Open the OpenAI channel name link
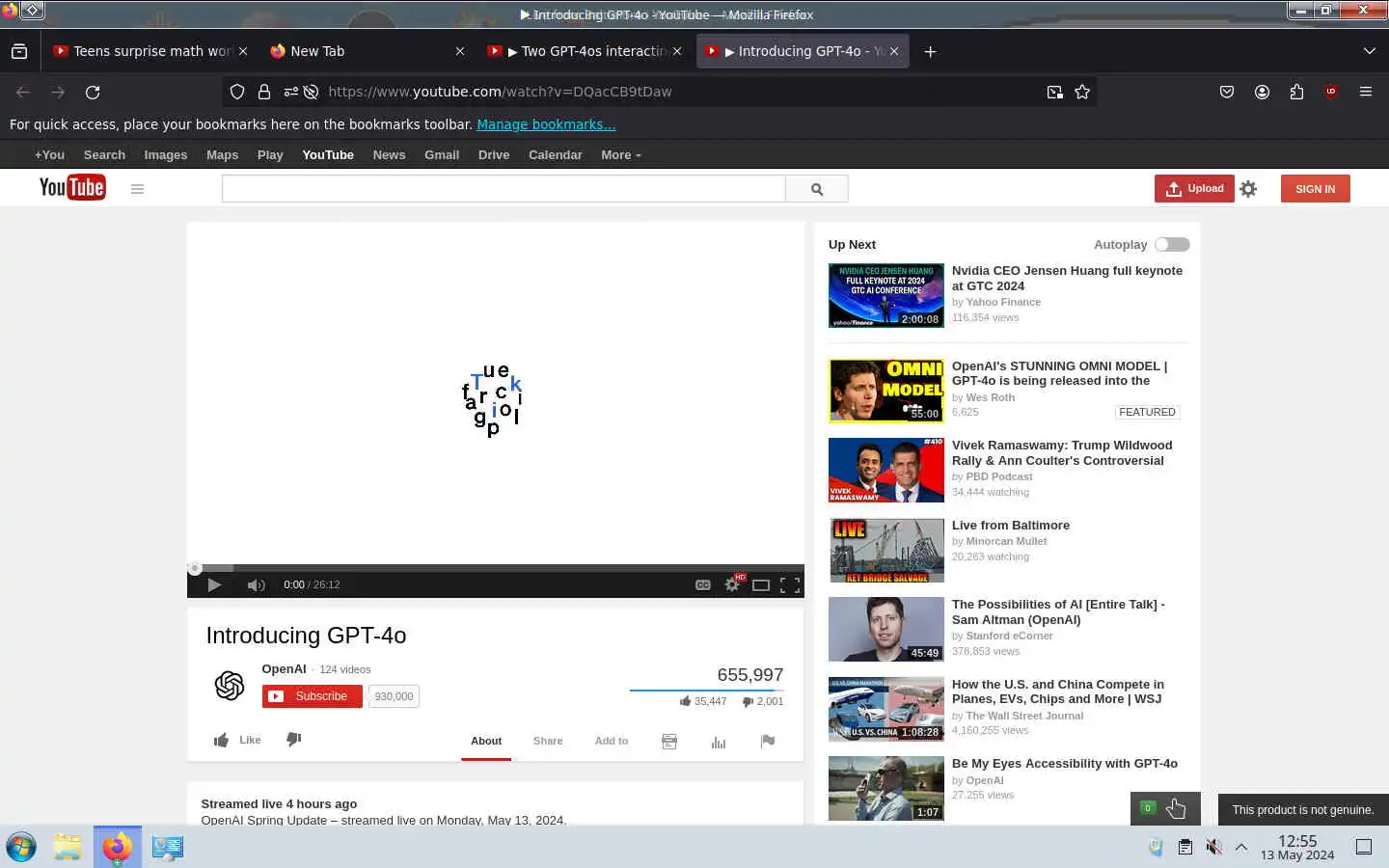Viewport: 1389px width, 868px height. 284,669
